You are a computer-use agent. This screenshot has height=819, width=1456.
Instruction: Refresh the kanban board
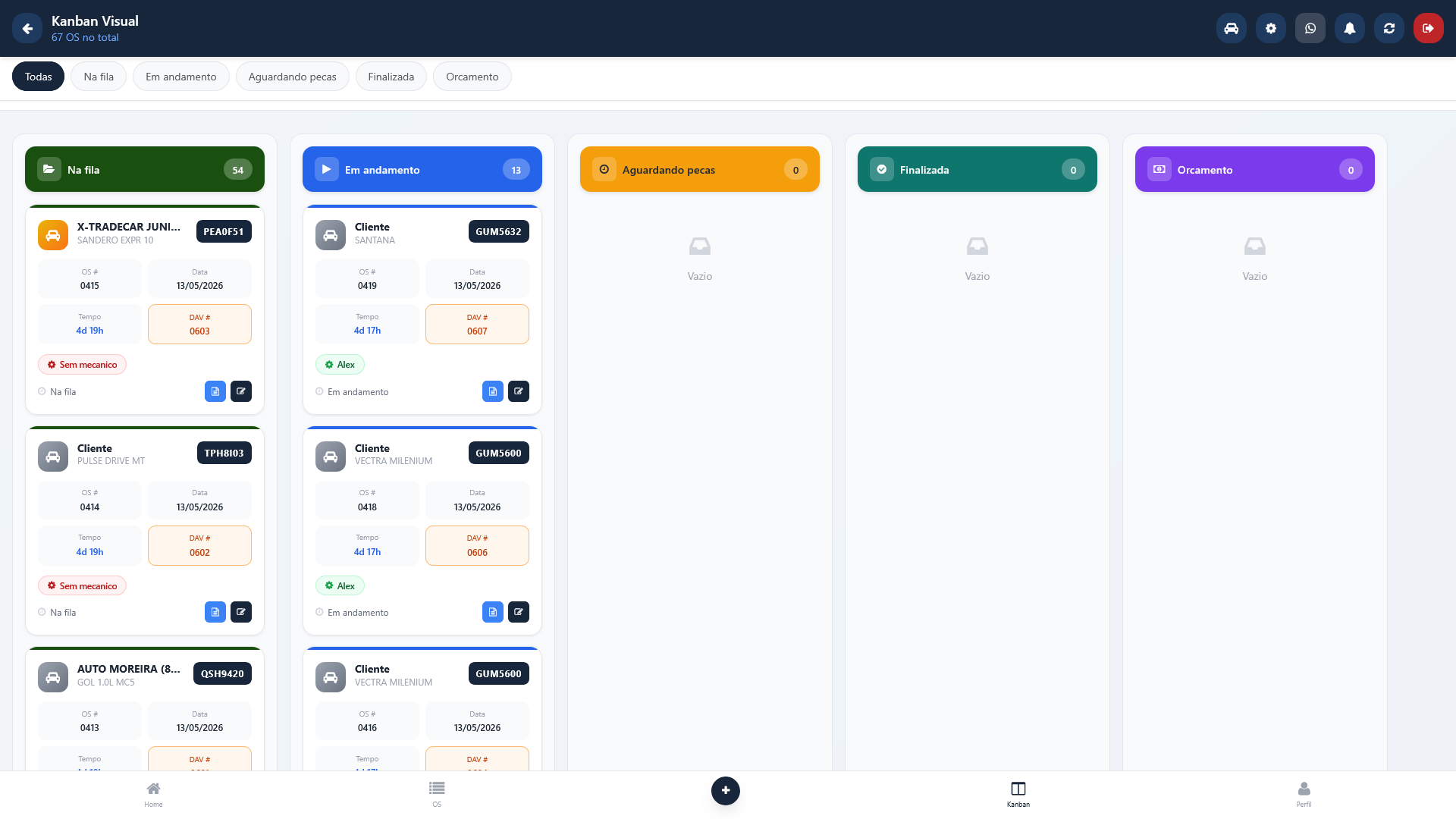[1389, 28]
